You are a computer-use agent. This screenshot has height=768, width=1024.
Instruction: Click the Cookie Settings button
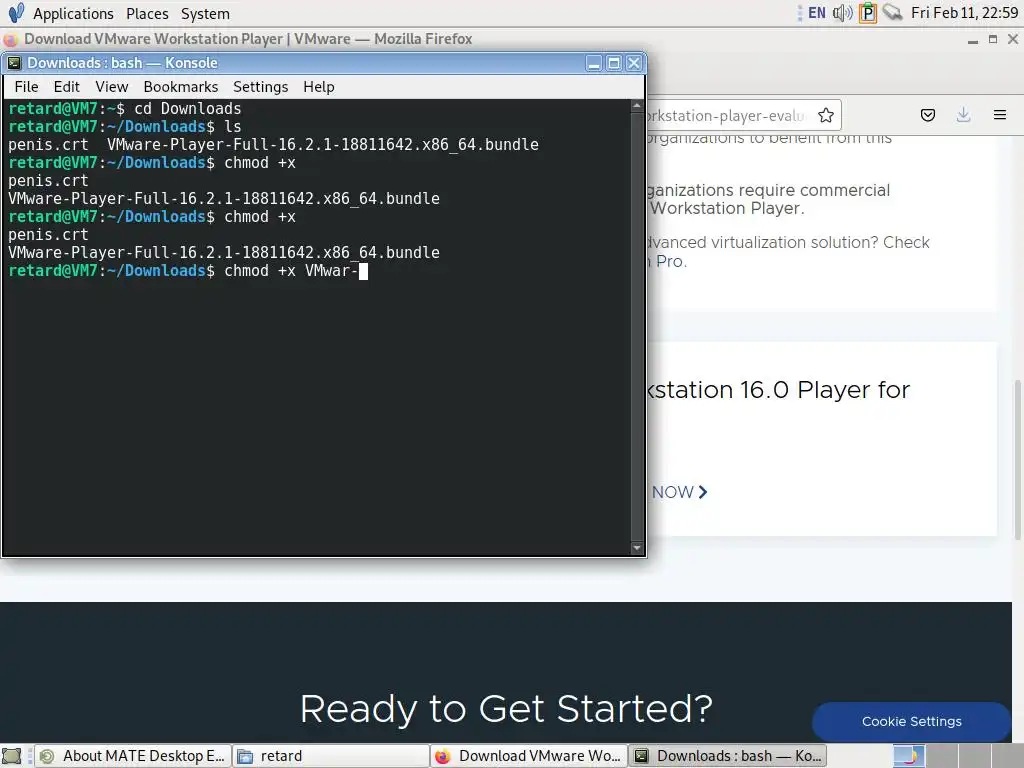[912, 721]
